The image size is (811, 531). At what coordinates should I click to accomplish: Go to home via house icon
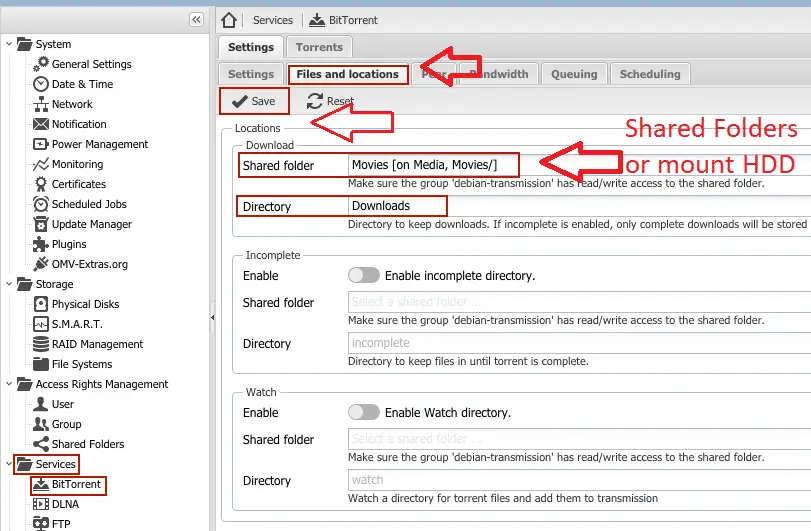tap(229, 20)
